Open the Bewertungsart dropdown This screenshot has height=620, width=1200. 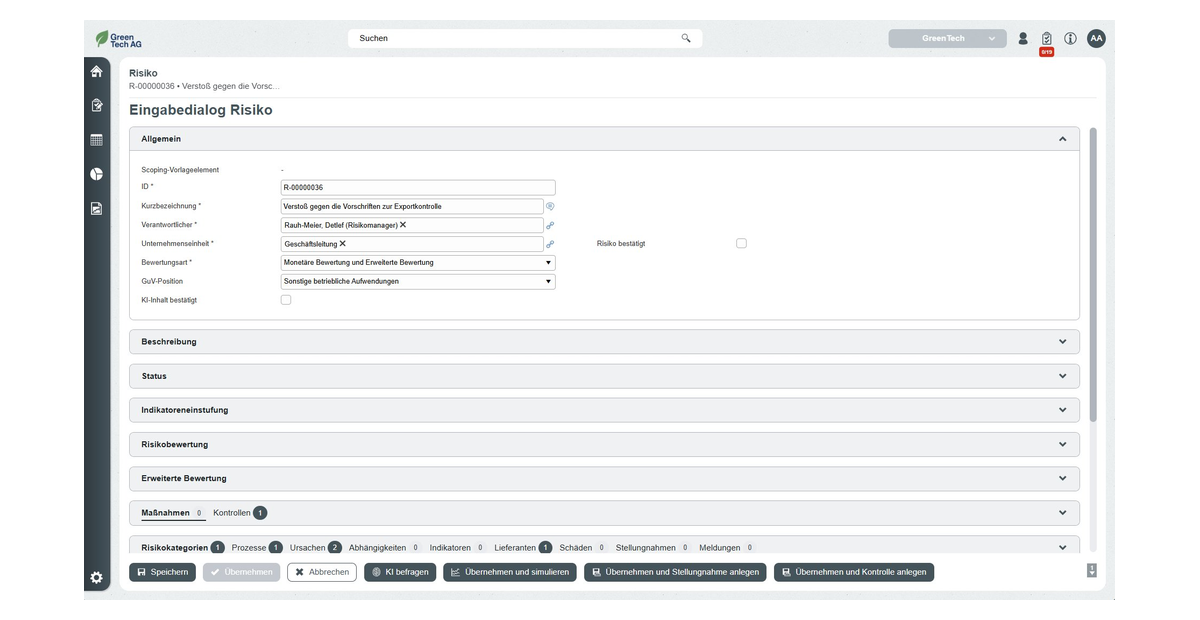coord(418,263)
